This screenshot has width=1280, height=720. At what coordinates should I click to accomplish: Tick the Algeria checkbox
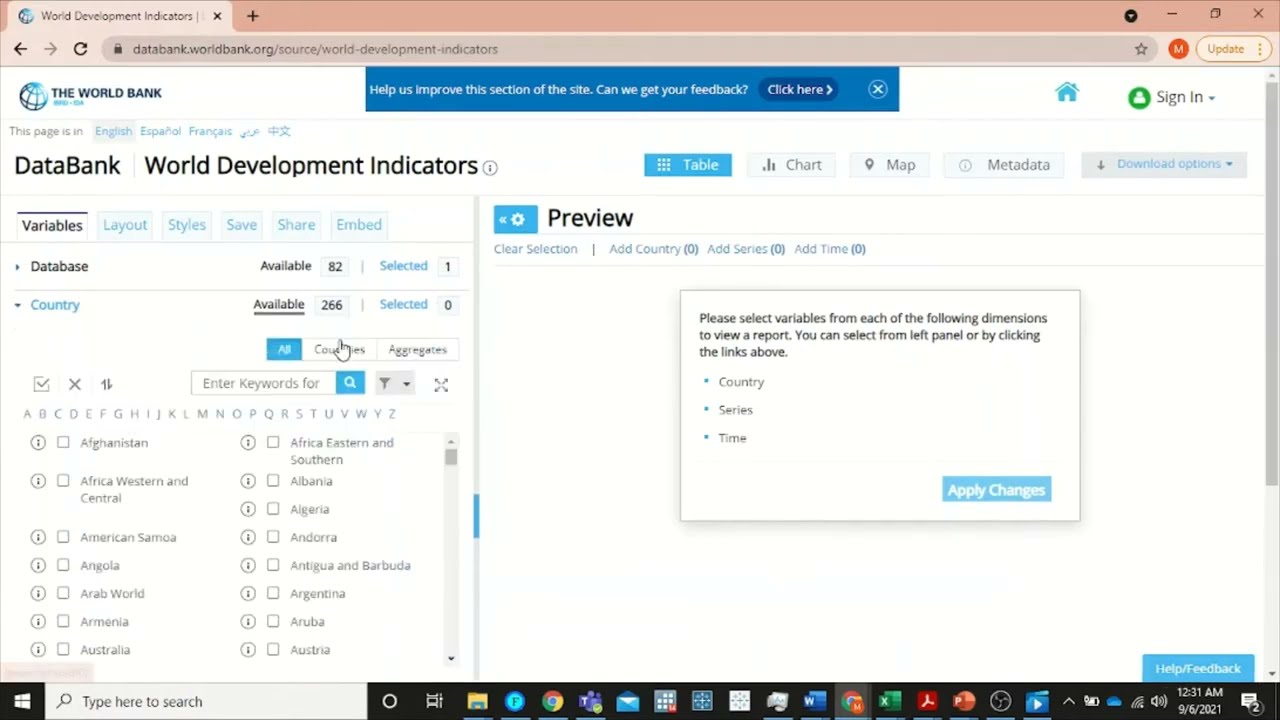tap(273, 509)
